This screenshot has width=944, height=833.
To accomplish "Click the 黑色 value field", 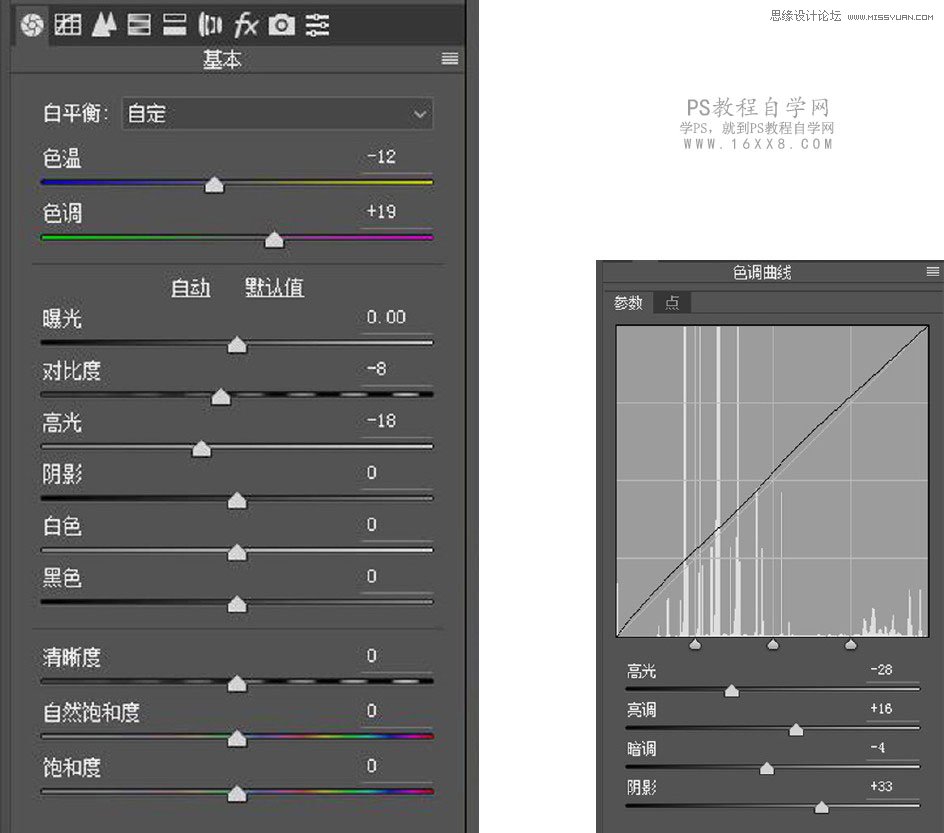I will coord(396,577).
